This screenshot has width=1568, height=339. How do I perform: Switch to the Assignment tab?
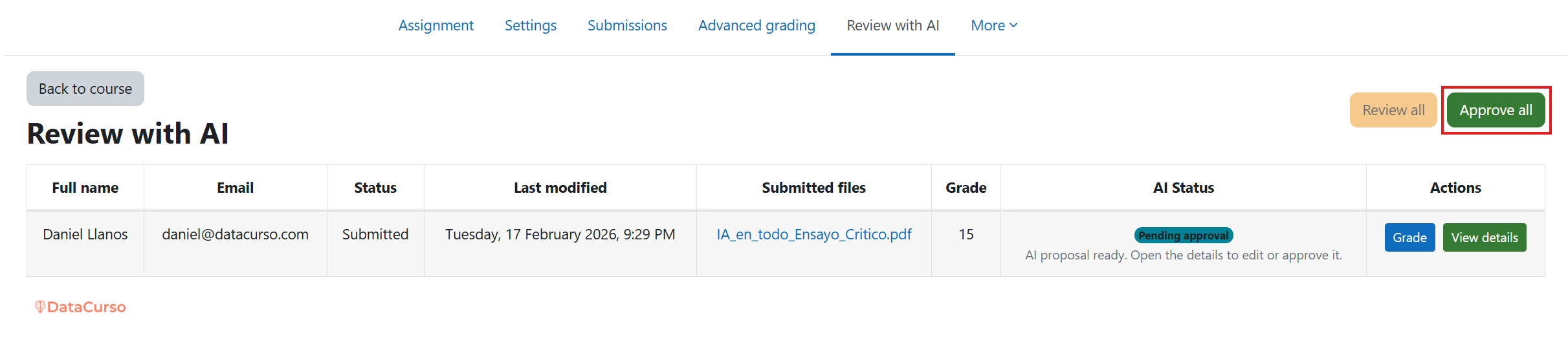click(436, 25)
